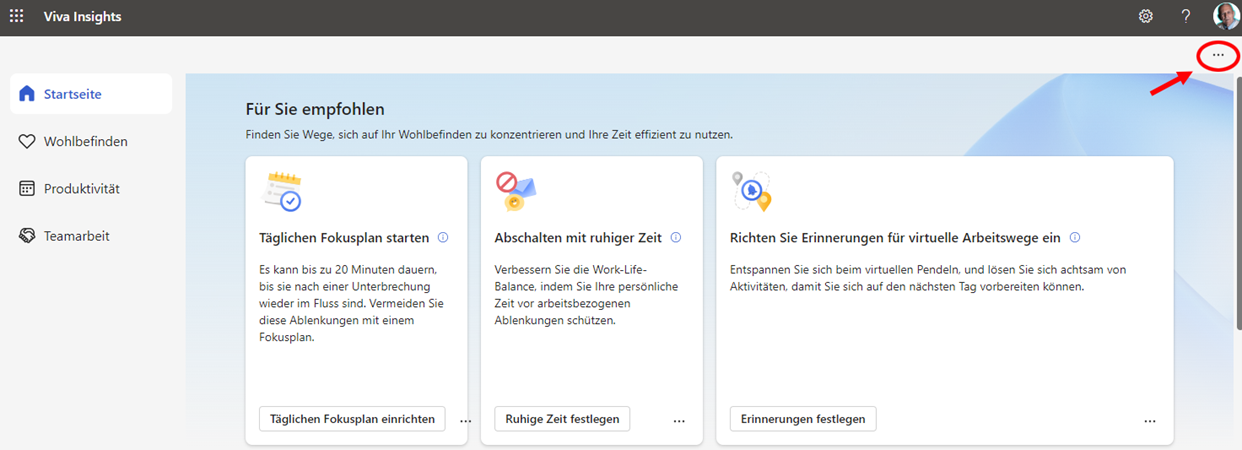Open the Wohlbefinden section
This screenshot has width=1242, height=450.
85,141
